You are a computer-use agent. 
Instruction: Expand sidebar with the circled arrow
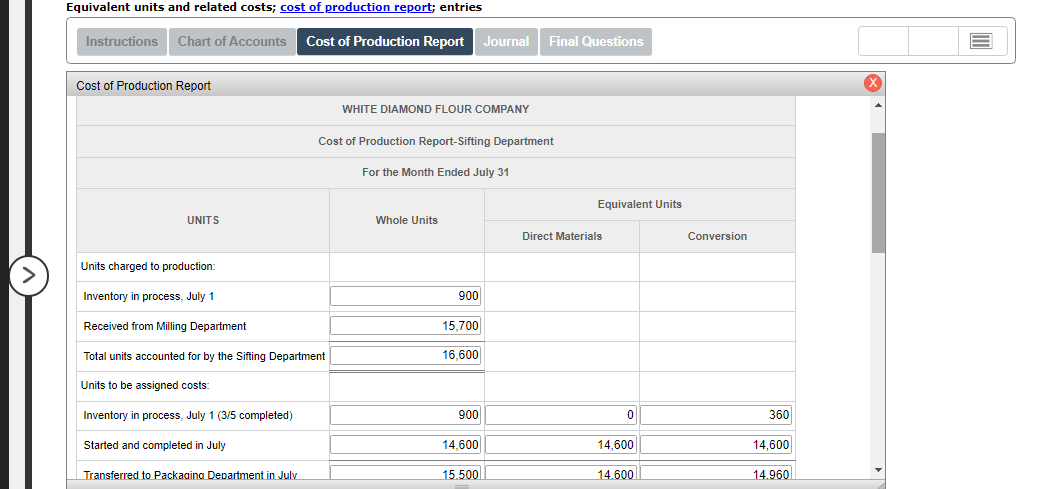[x=28, y=275]
